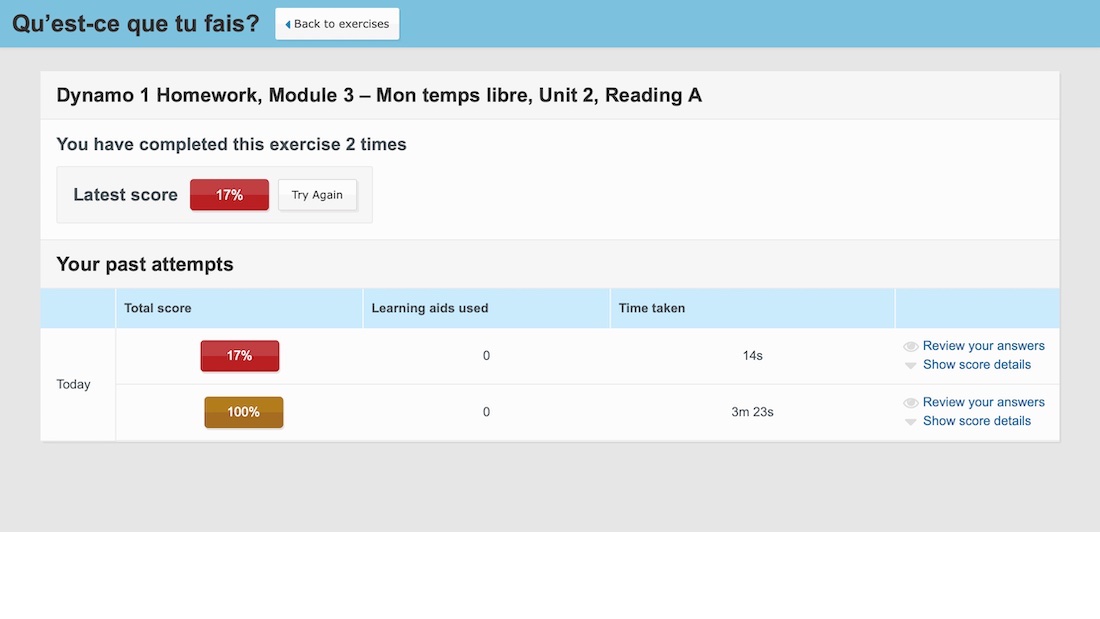Click the eye icon beside the first Review your answers
Viewport: 1100px width, 619px height.
(x=910, y=345)
